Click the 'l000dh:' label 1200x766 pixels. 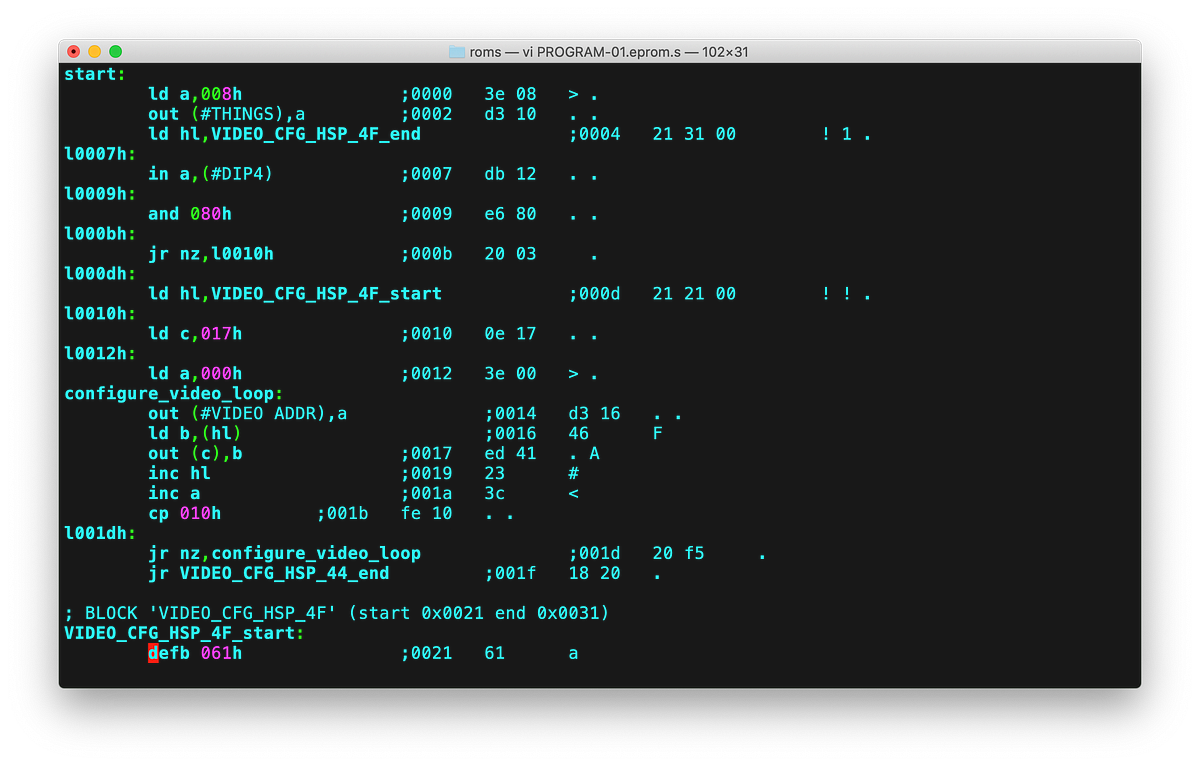click(x=101, y=274)
